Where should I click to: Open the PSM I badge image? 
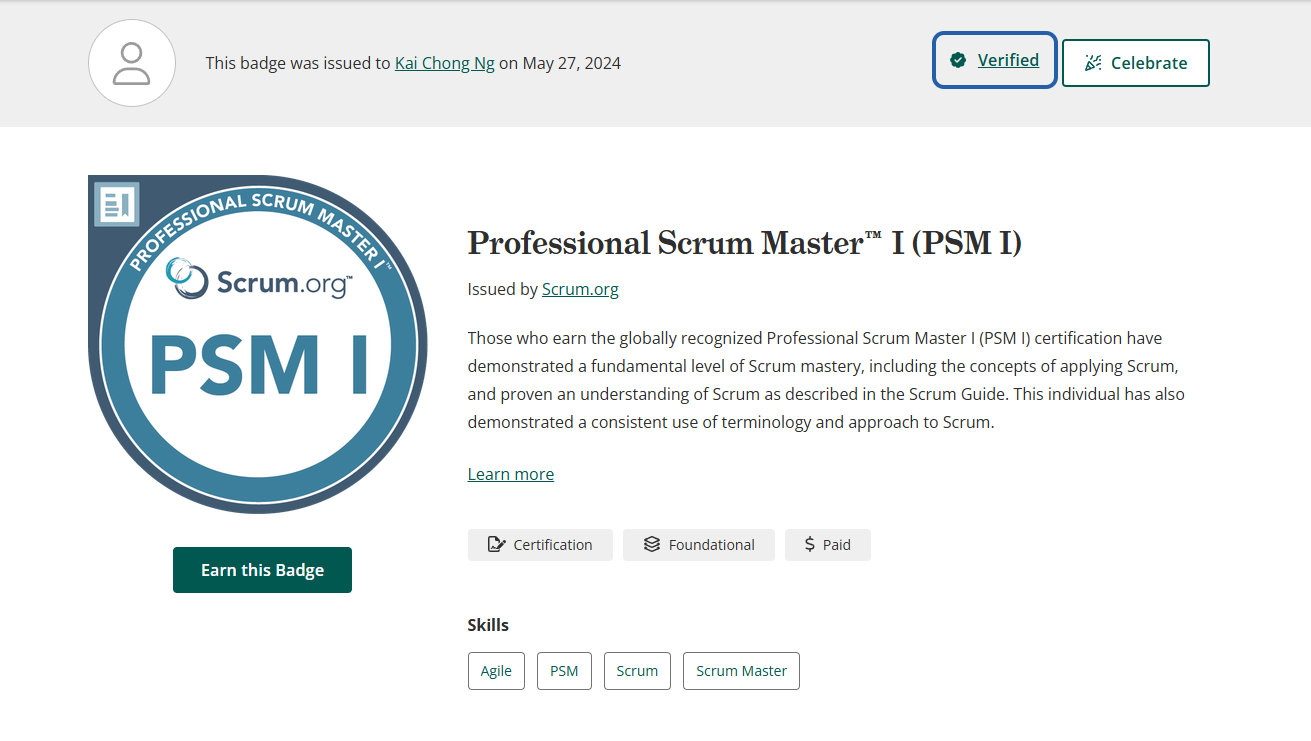[x=258, y=345]
